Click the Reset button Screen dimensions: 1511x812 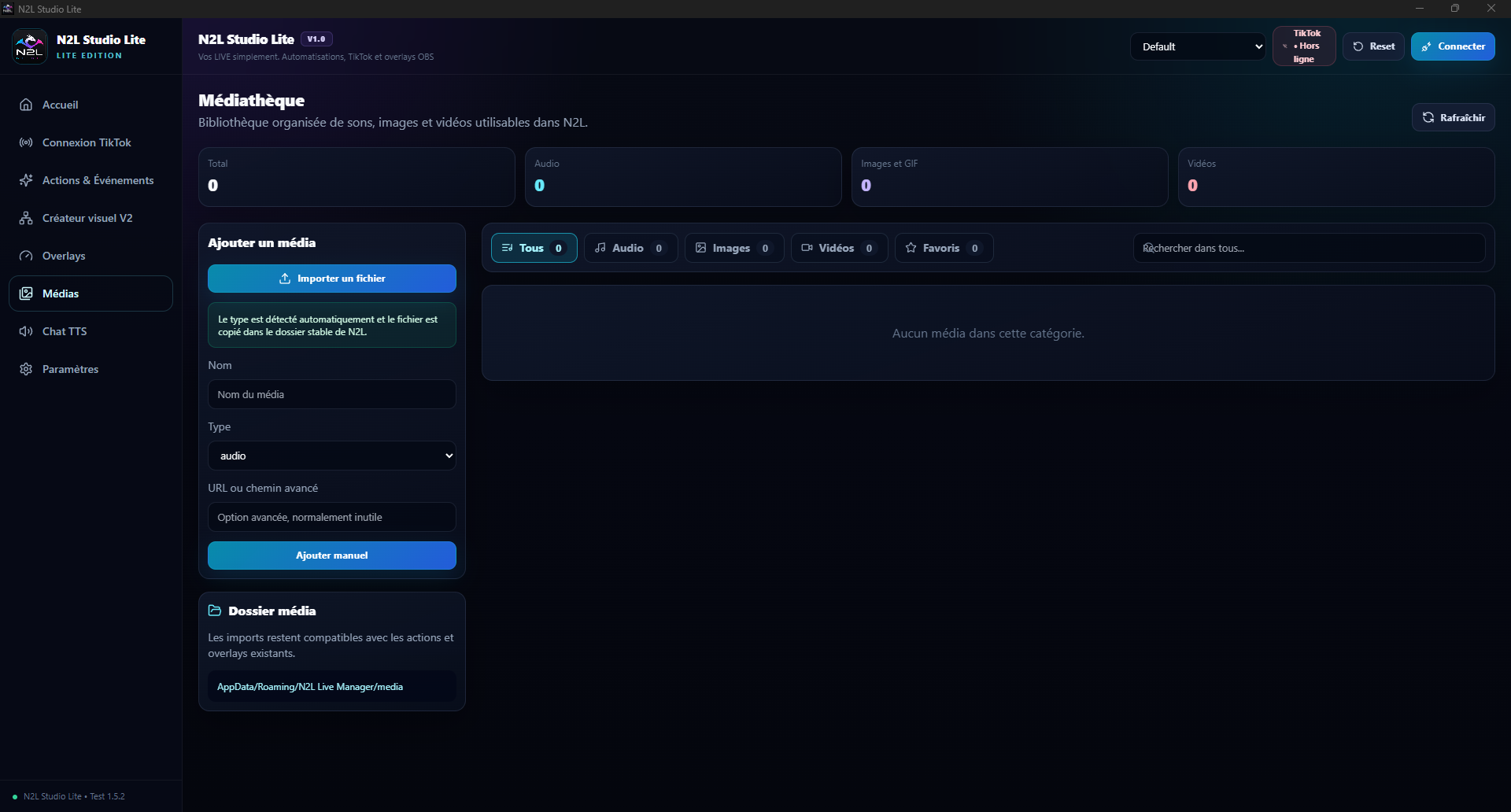click(x=1373, y=46)
